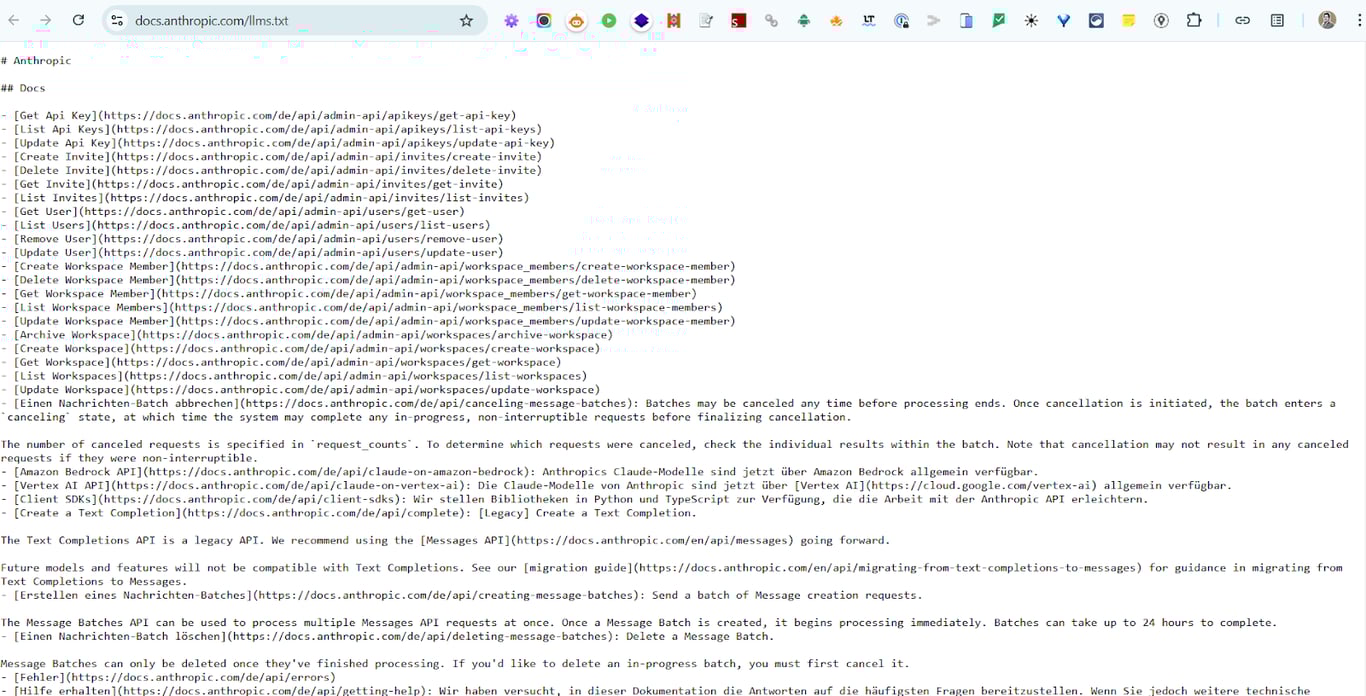This screenshot has width=1366, height=696.
Task: Click the '[Create Invite]' line
Action: pos(272,157)
